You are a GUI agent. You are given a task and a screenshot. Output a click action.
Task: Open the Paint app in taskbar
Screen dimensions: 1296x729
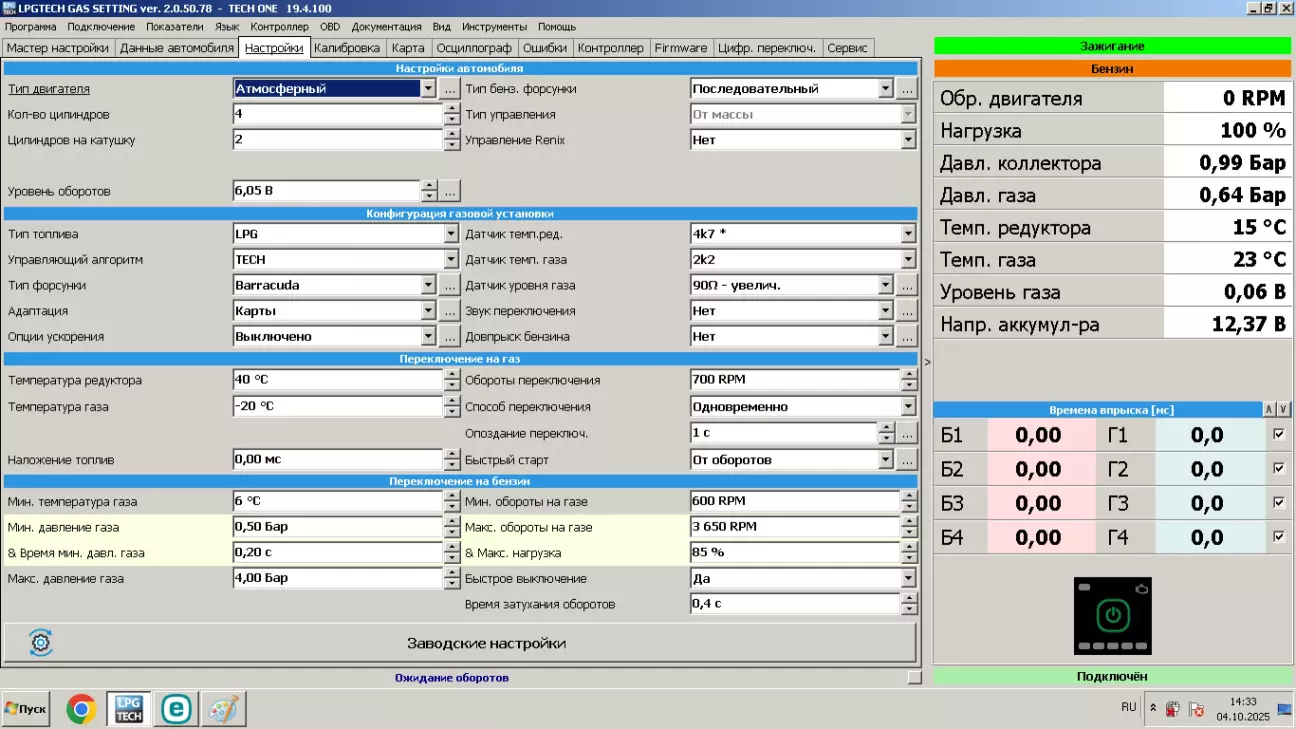click(223, 709)
